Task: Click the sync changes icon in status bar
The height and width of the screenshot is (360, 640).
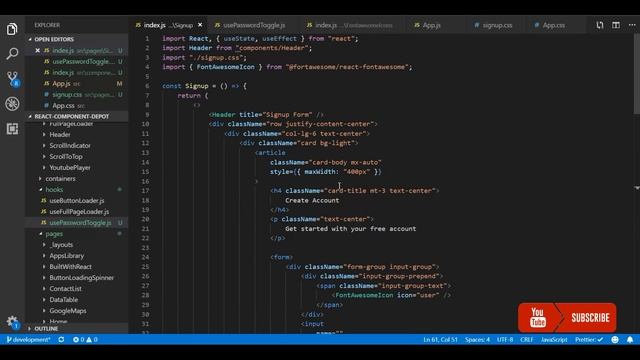Action: (x=61, y=340)
